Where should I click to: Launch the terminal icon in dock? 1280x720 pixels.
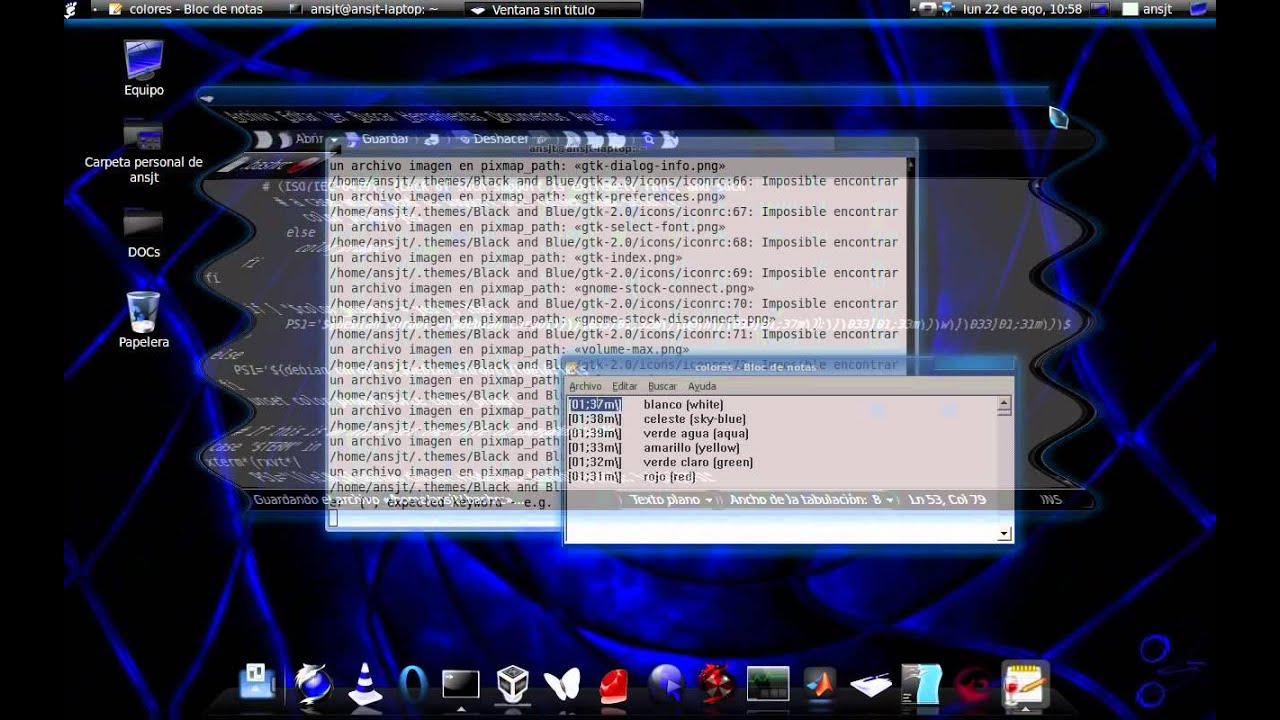[x=461, y=685]
